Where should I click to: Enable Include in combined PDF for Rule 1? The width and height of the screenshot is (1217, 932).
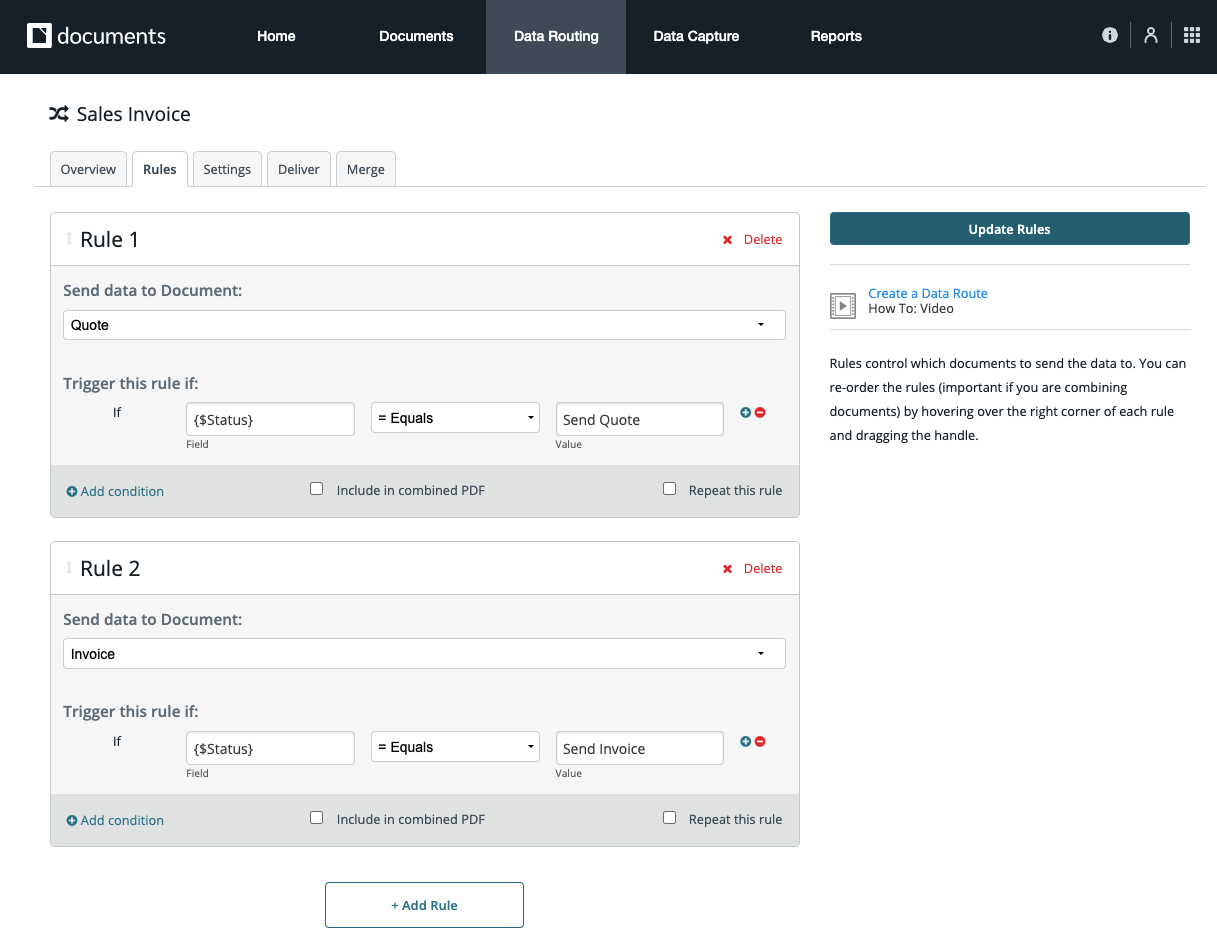(x=317, y=489)
